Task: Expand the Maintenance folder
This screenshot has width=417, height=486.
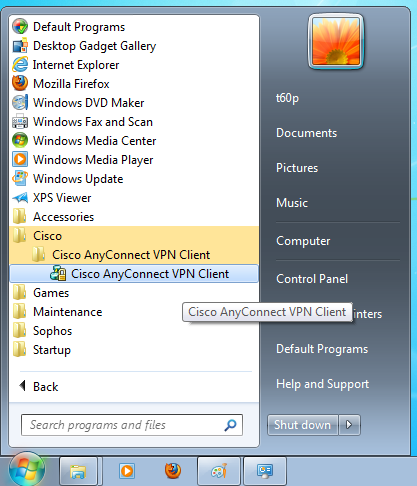Action: pyautogui.click(x=134, y=312)
